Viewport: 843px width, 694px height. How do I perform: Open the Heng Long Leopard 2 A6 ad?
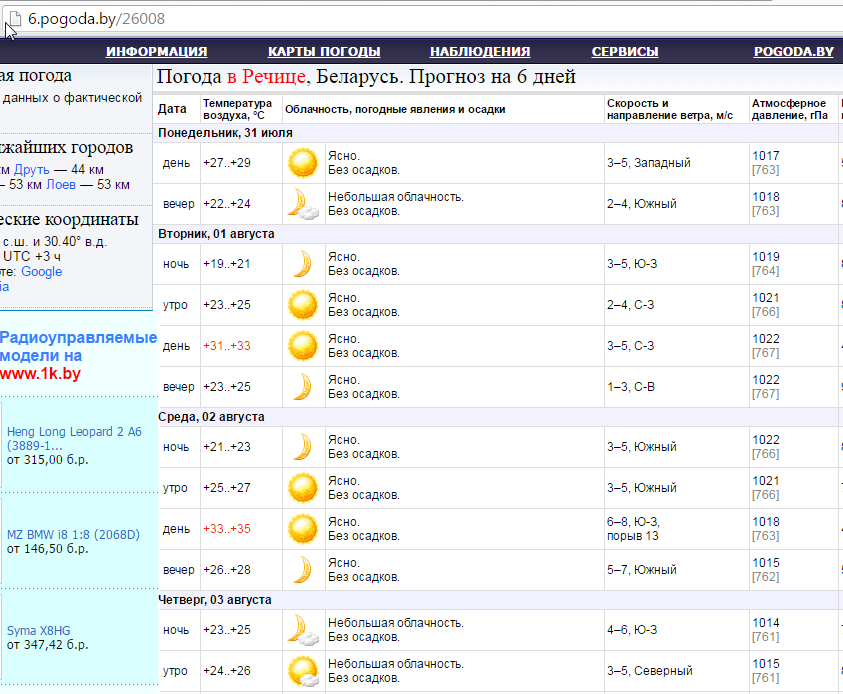point(74,438)
